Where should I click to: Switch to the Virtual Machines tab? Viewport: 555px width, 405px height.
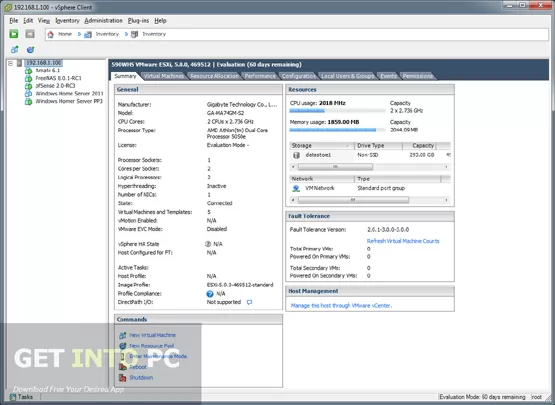coord(164,76)
